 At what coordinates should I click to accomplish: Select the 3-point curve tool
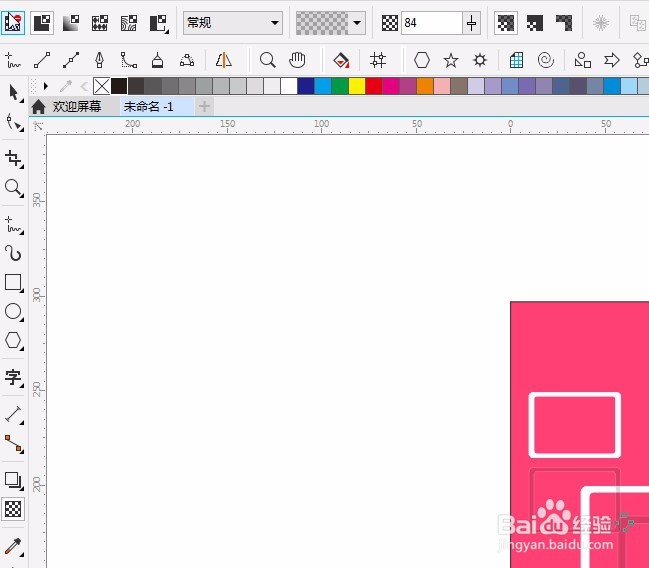[x=187, y=60]
